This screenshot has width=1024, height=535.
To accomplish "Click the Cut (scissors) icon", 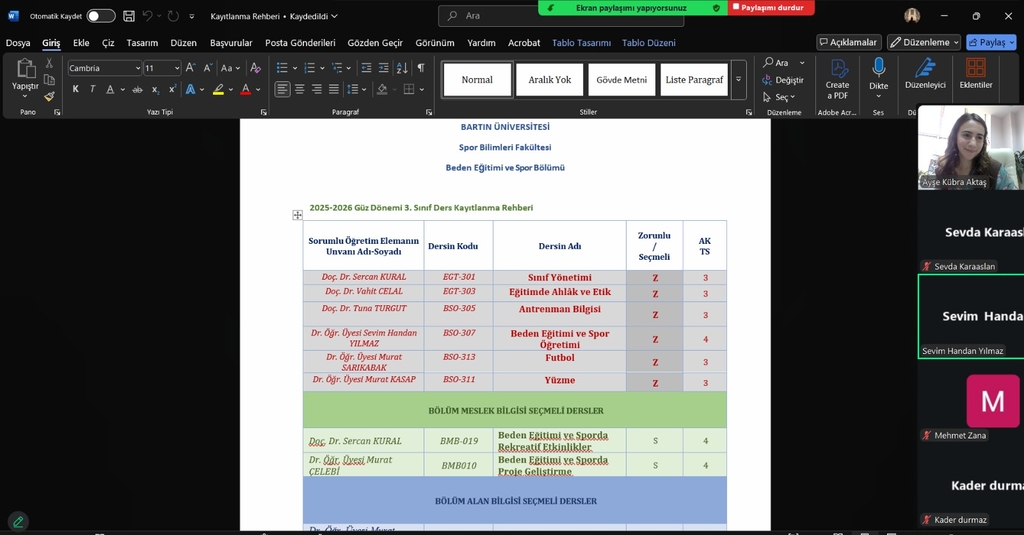I will (x=49, y=63).
